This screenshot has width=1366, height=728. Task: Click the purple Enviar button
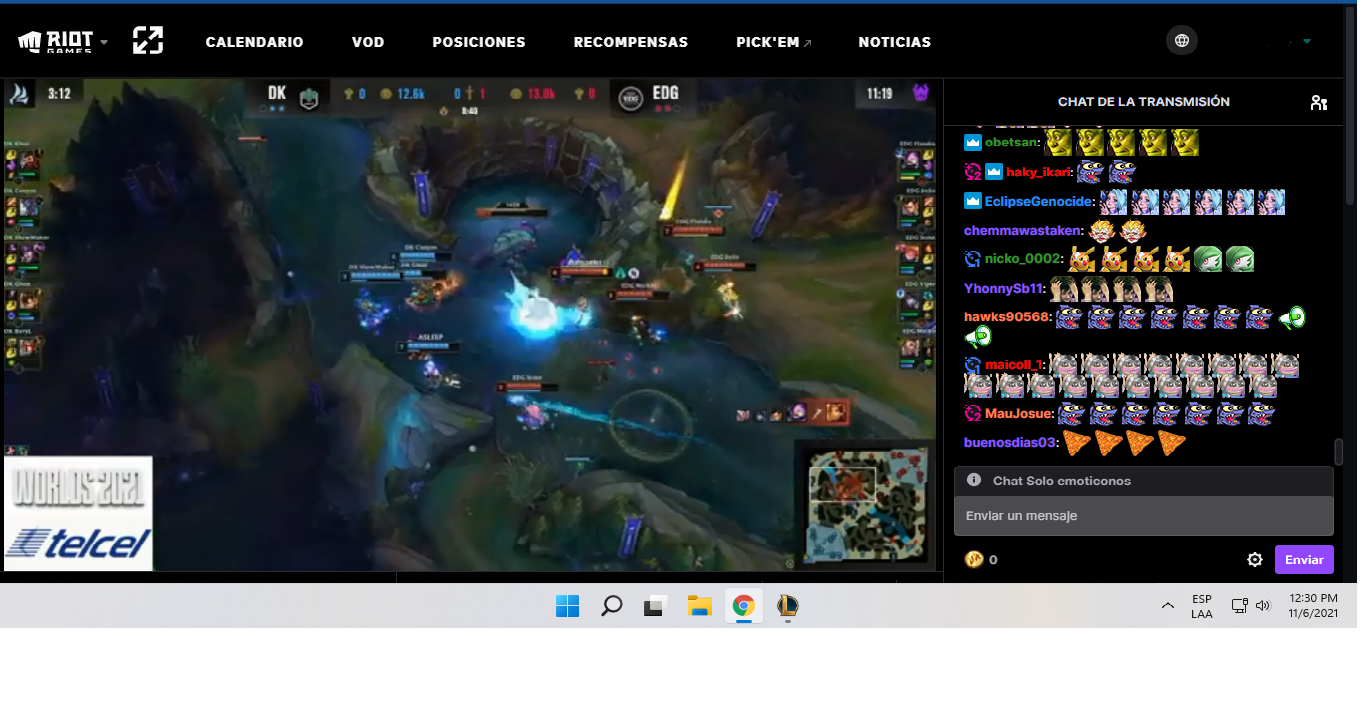click(1304, 560)
